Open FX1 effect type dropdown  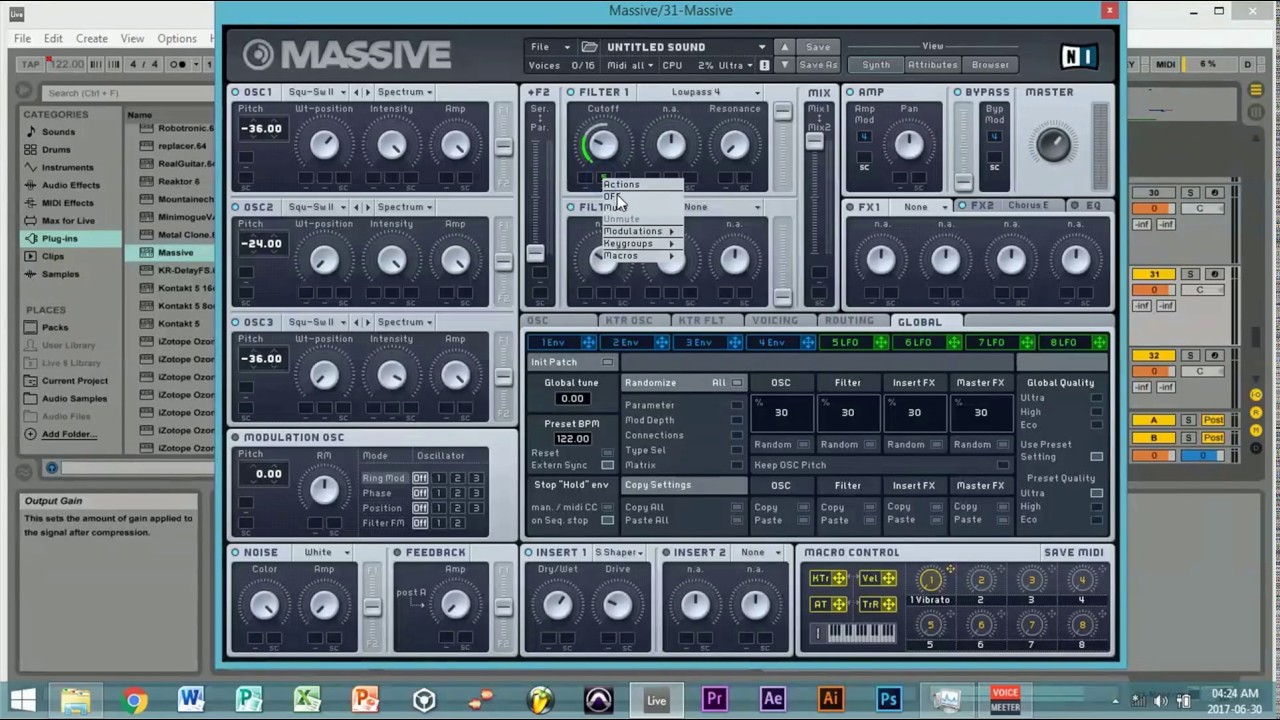[x=926, y=207]
